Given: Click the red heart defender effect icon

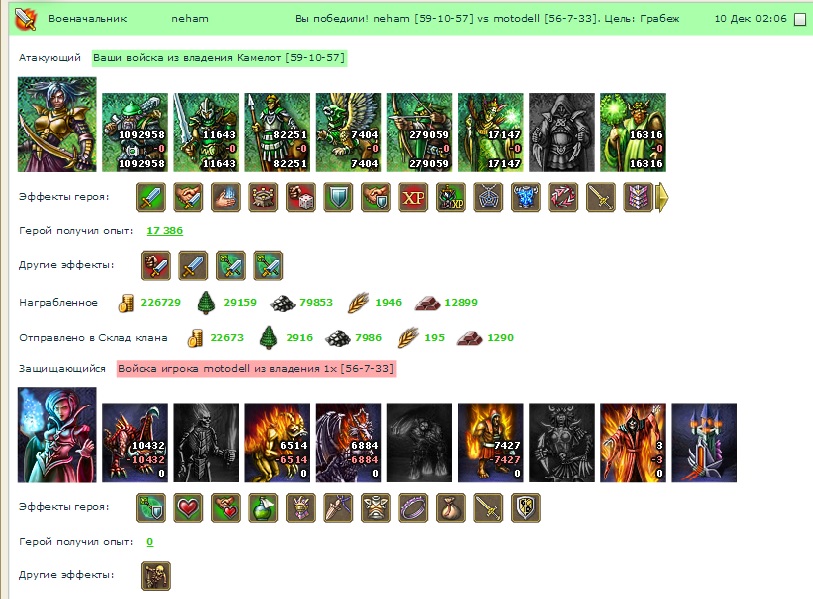Looking at the screenshot, I should (x=188, y=508).
